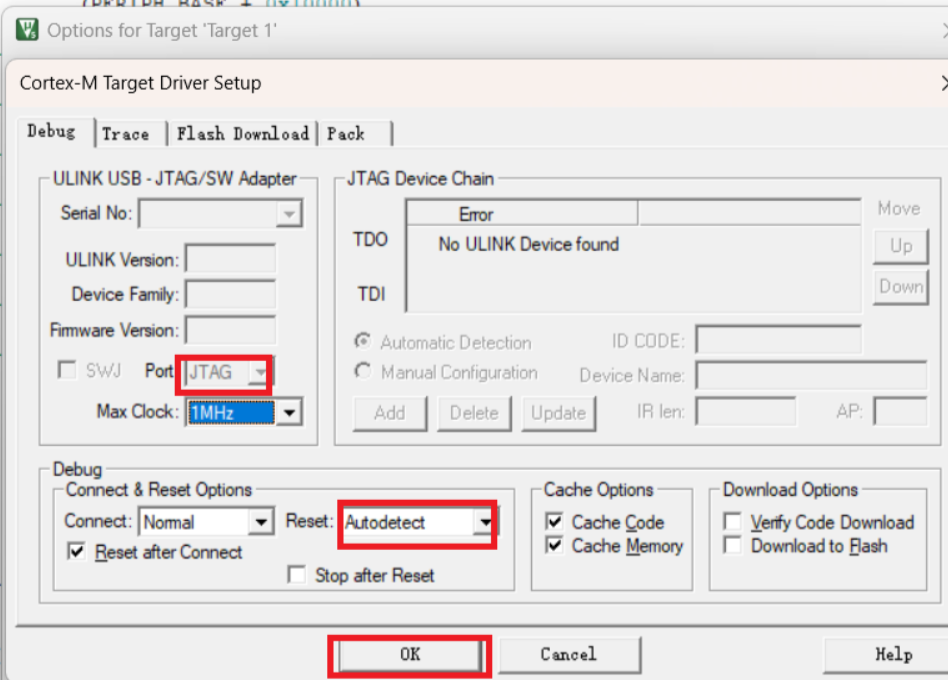
Task: Confirm the dialog with OK
Action: click(410, 655)
